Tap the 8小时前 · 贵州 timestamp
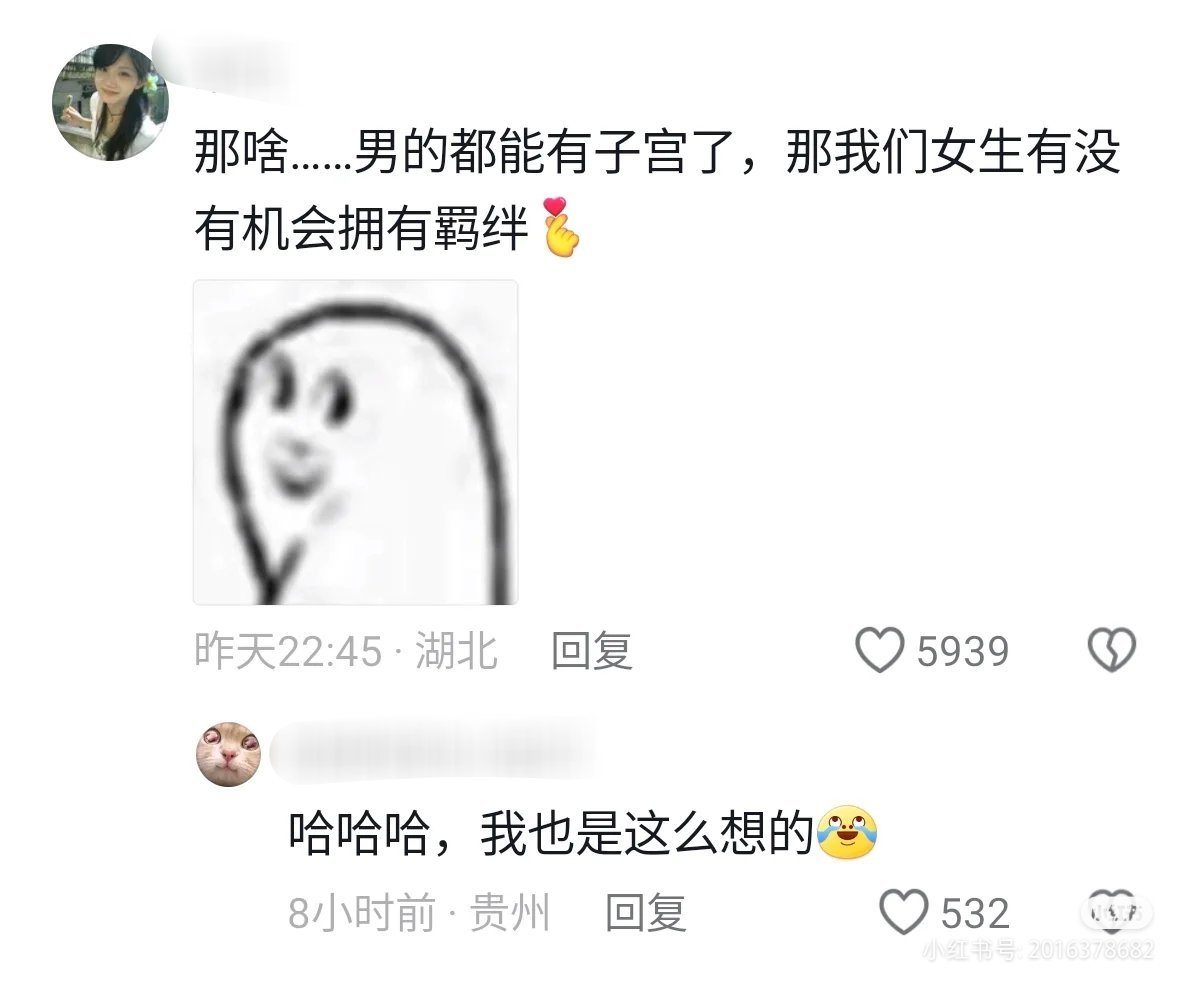 pos(419,913)
